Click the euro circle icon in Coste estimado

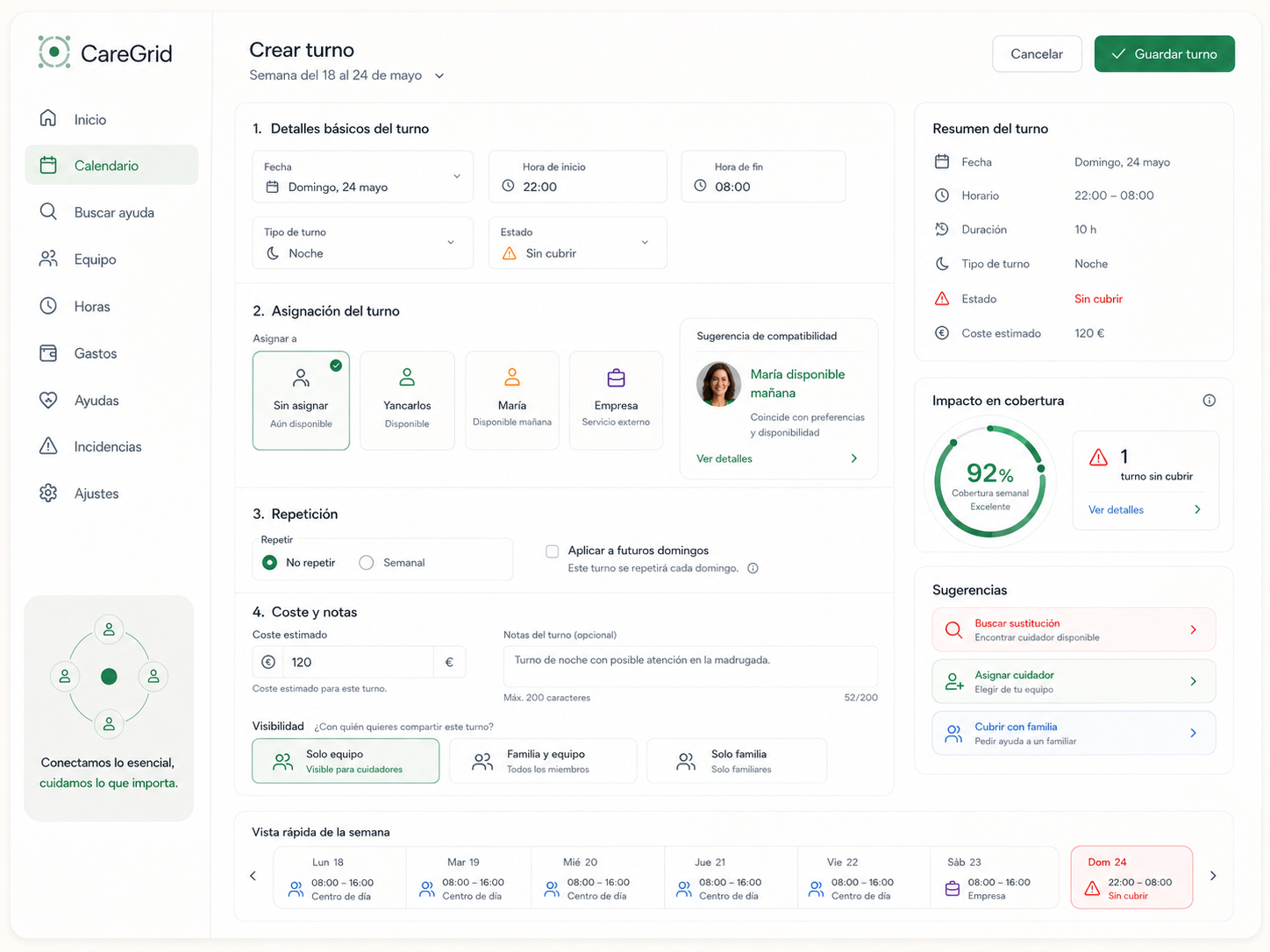pos(268,662)
